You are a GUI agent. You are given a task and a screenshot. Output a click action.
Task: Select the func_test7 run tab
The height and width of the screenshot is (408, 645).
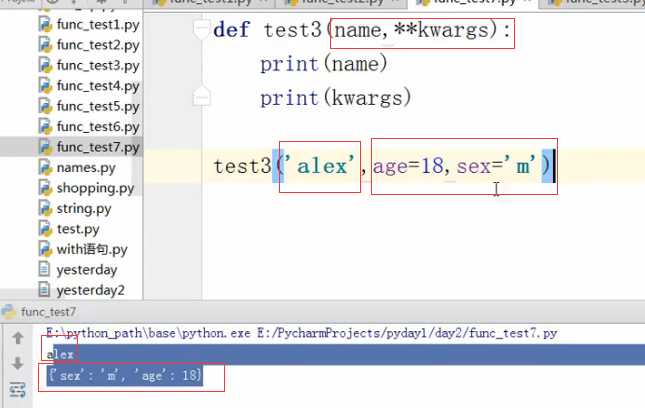point(48,313)
